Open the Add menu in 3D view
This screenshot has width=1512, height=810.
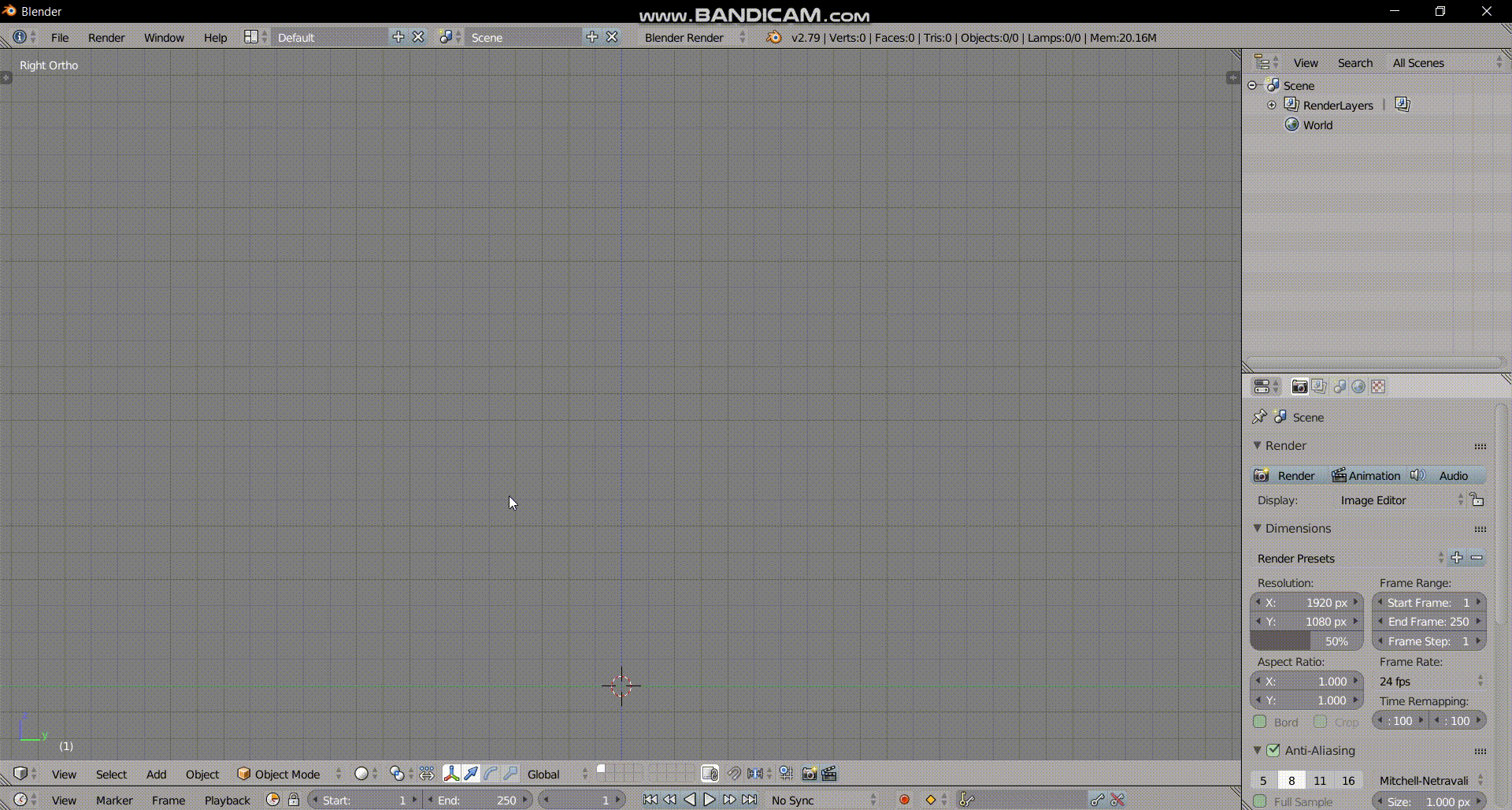click(156, 774)
